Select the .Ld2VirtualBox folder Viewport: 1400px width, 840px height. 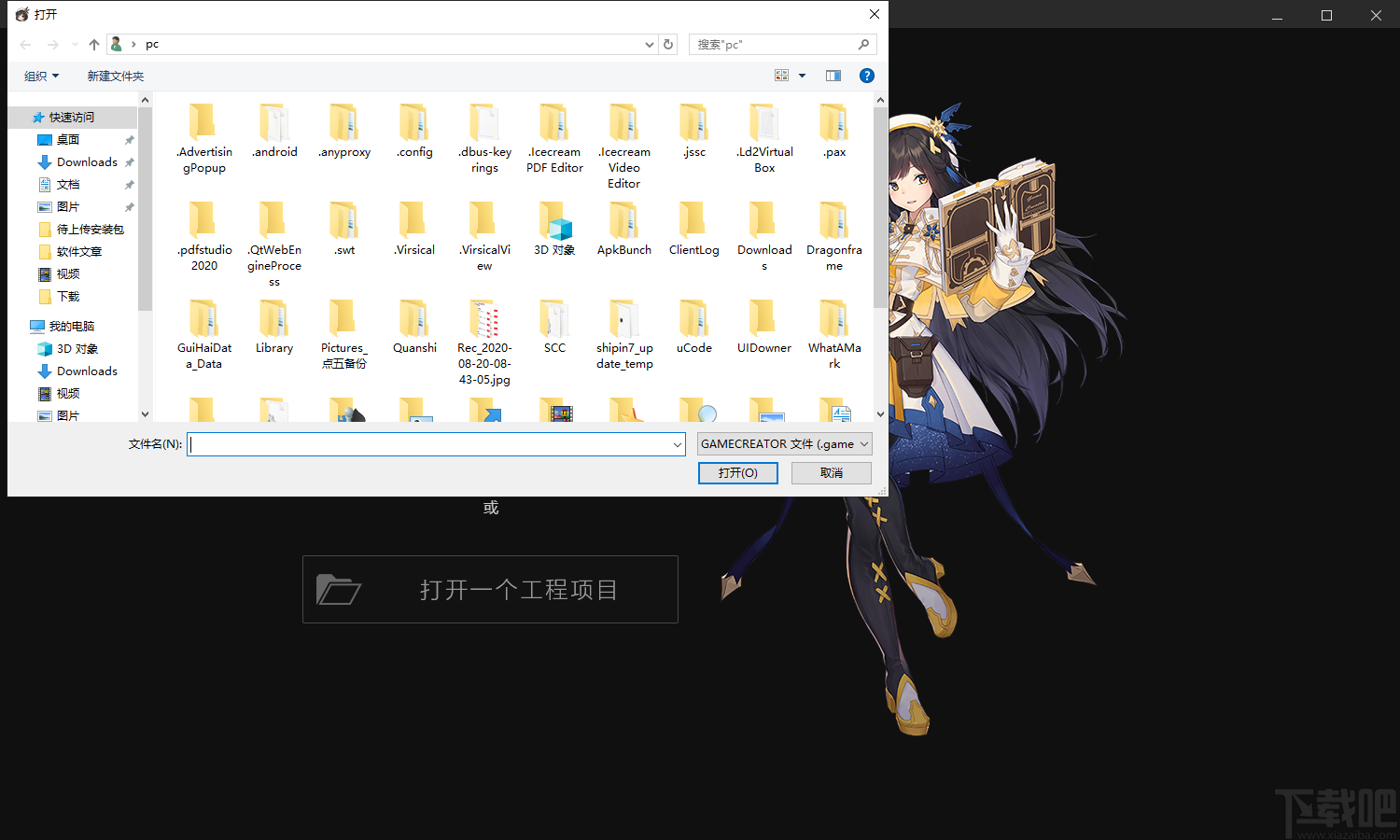[x=764, y=138]
